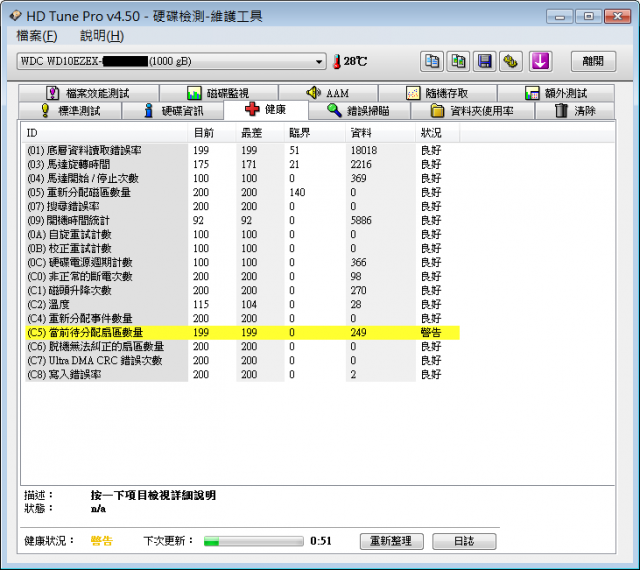
Task: Switch to the 檔案效能測試 tab
Action: 89,93
